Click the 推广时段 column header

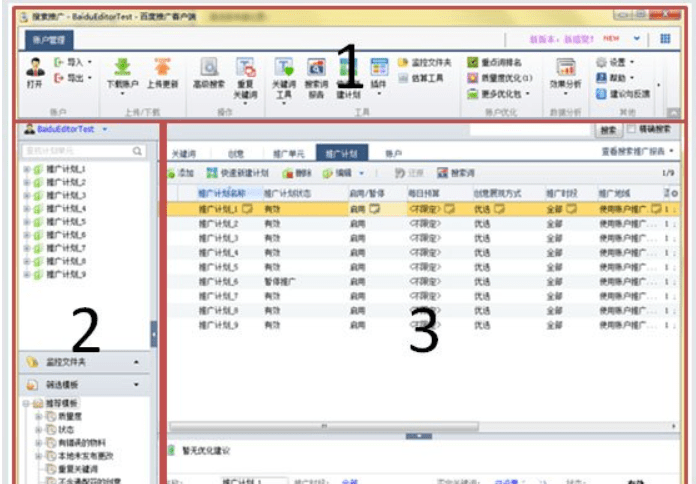click(x=562, y=193)
